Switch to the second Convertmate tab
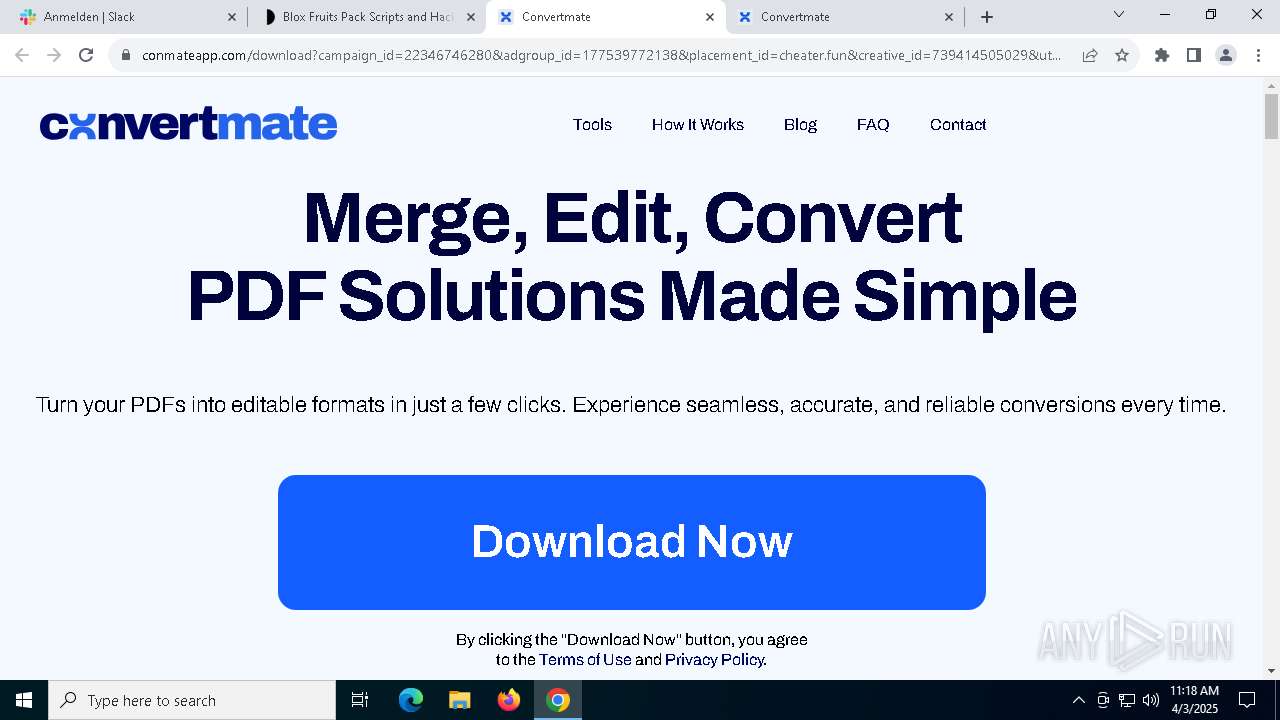 (842, 17)
